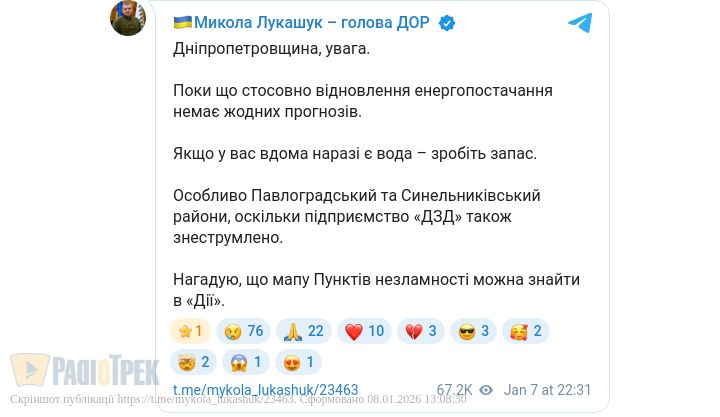
Task: Click the screaming face reaction with 1
Action: pos(245,361)
